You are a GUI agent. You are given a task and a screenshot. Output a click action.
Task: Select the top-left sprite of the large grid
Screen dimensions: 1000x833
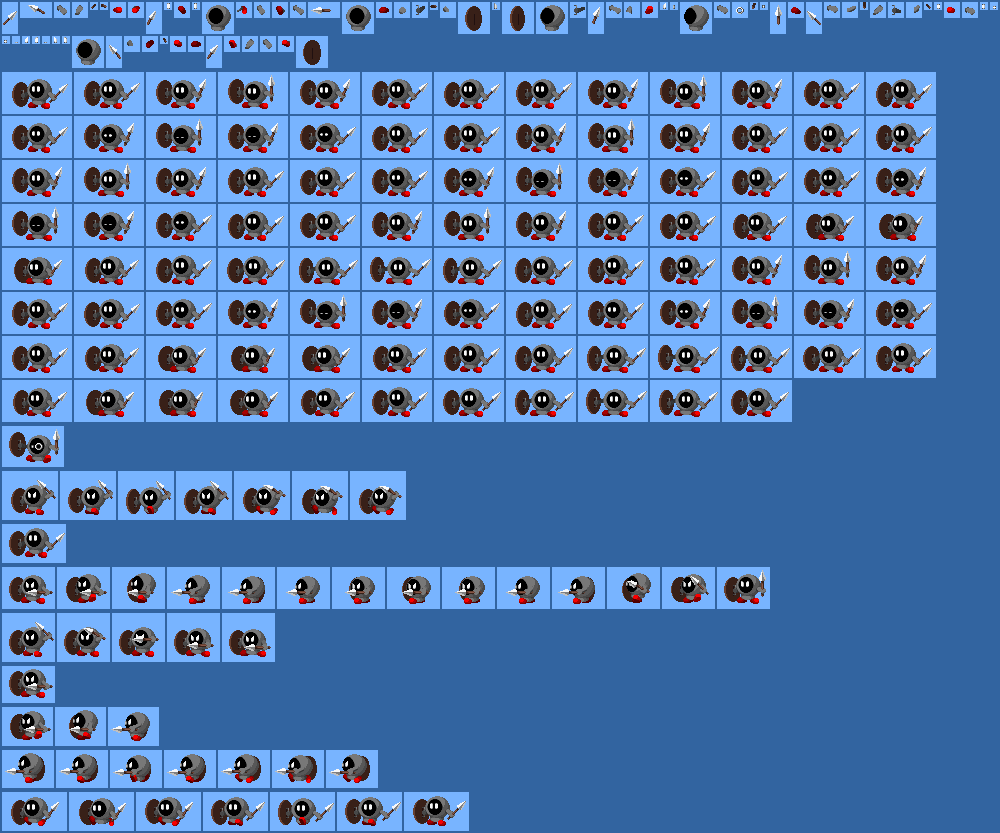point(37,93)
